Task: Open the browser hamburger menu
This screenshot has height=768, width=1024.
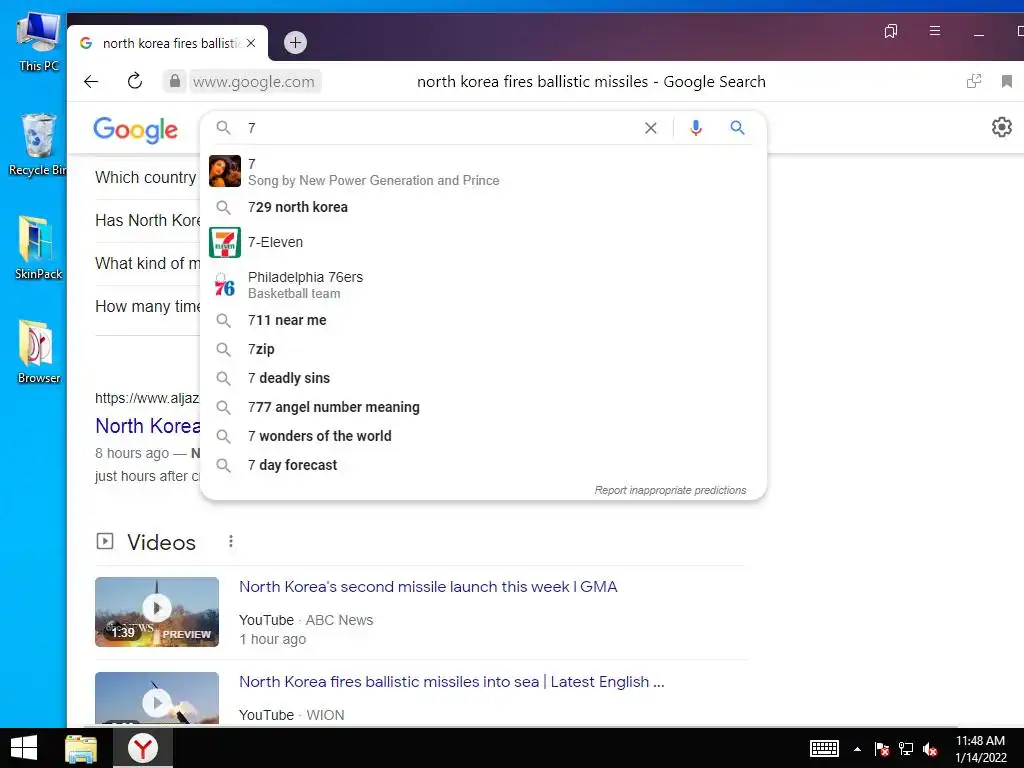Action: pos(935,31)
